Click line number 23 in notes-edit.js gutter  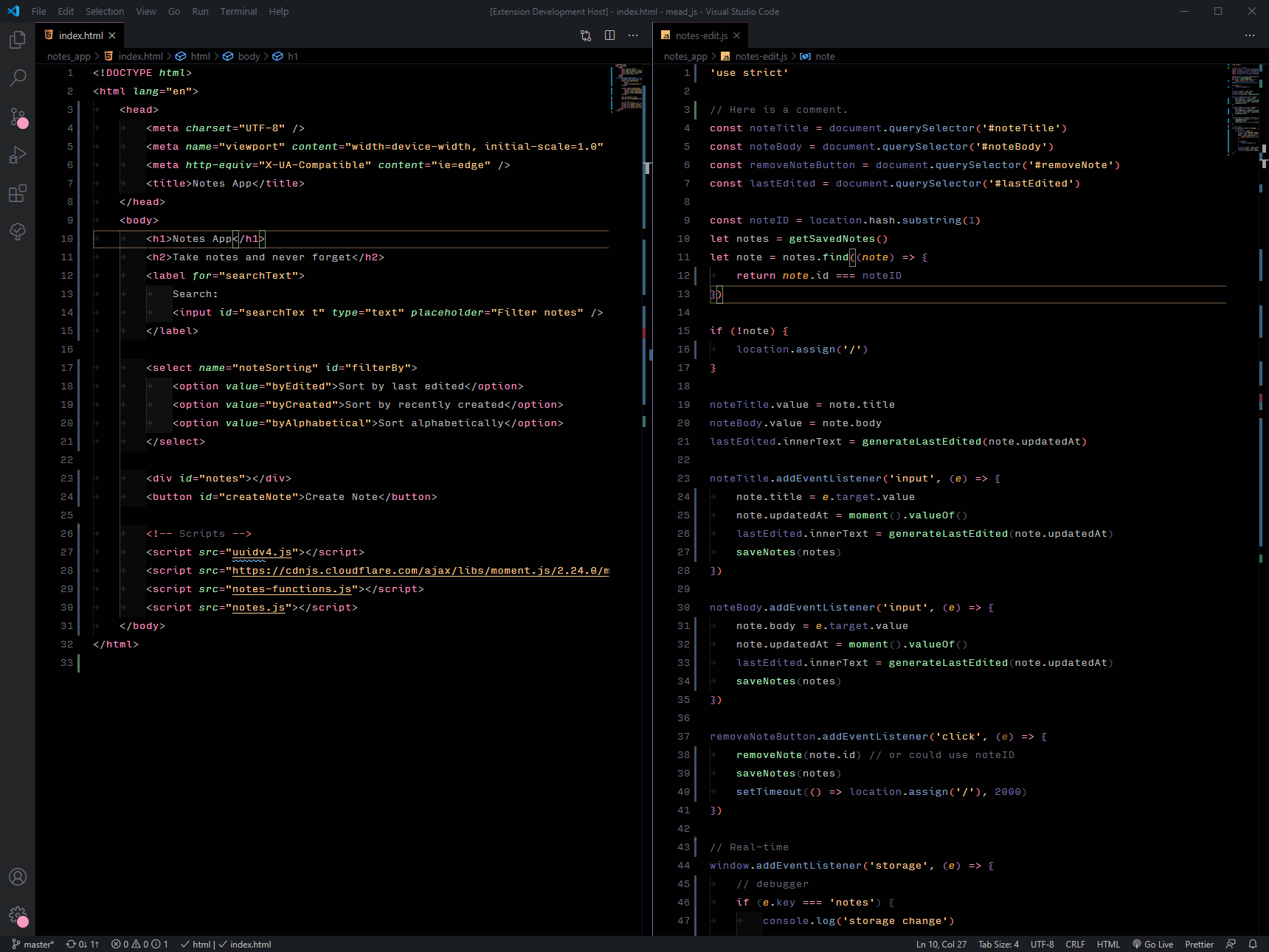pos(684,479)
